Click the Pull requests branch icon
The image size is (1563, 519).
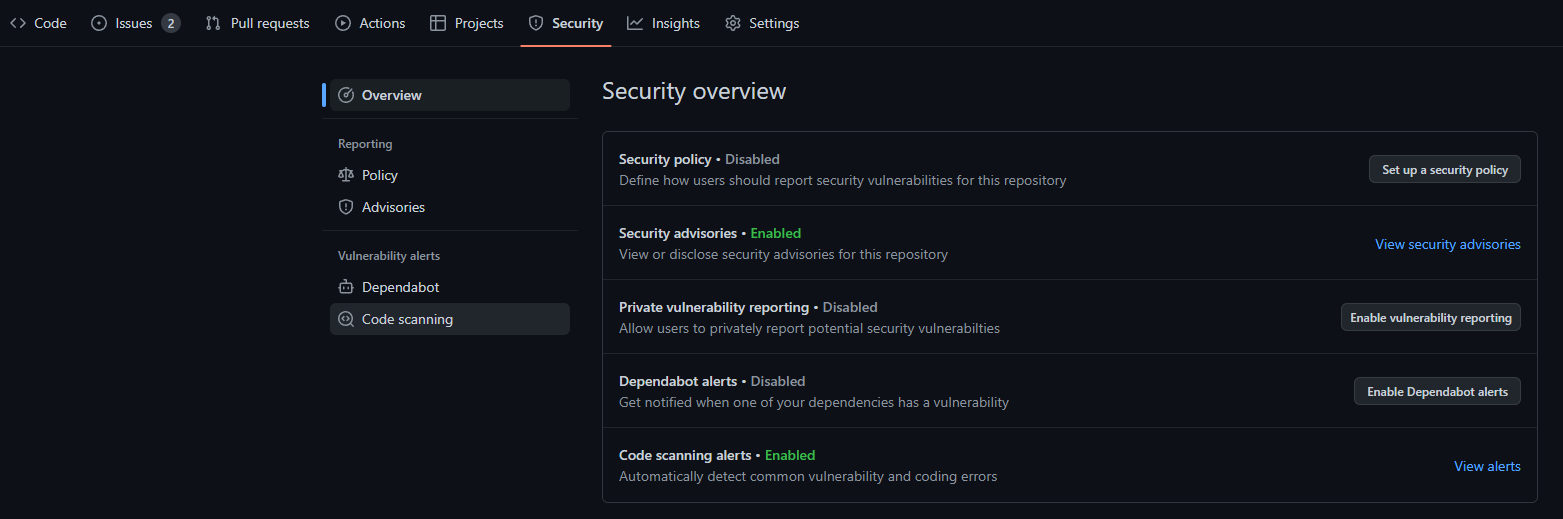213,23
